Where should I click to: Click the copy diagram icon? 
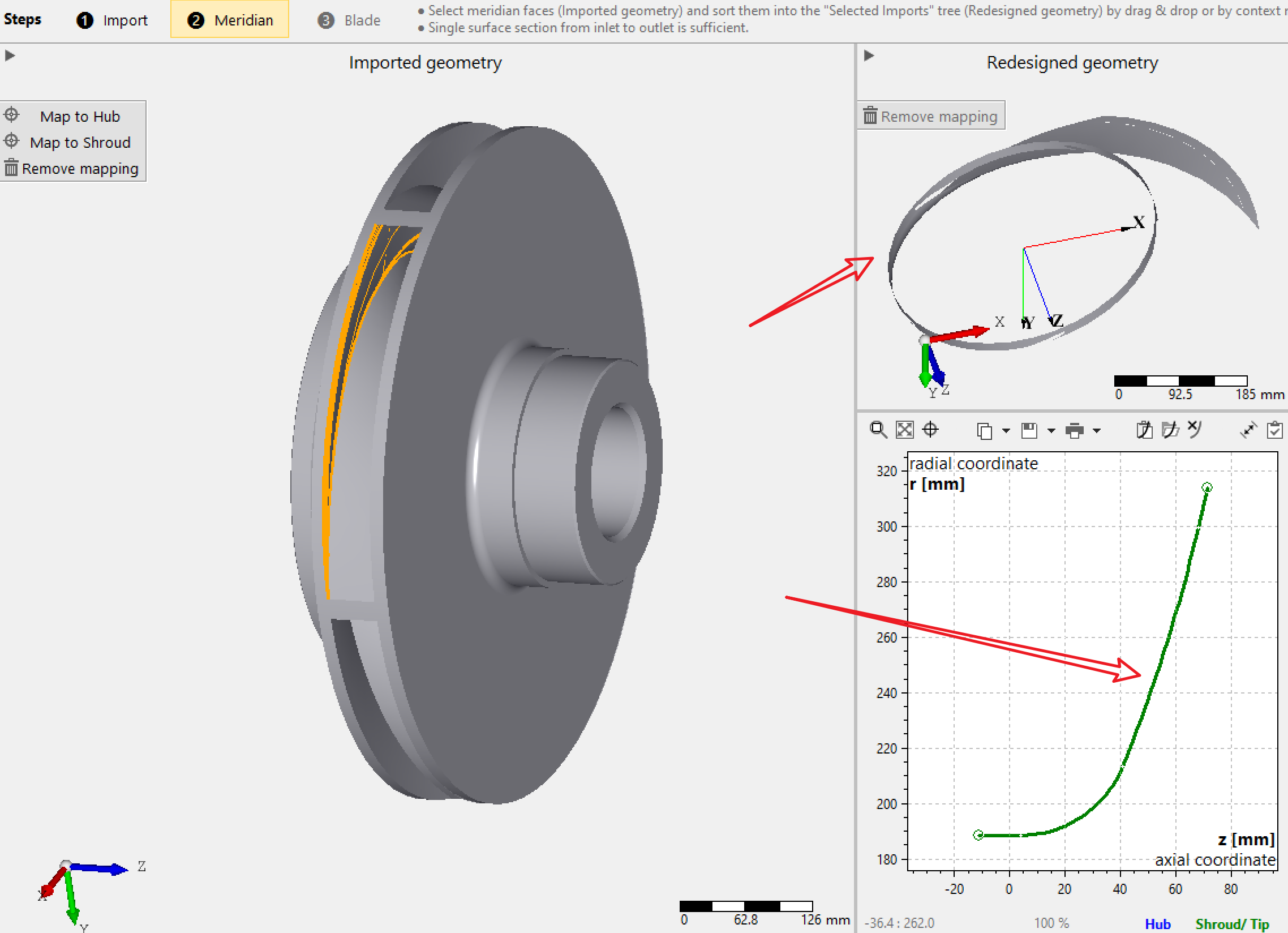point(985,431)
